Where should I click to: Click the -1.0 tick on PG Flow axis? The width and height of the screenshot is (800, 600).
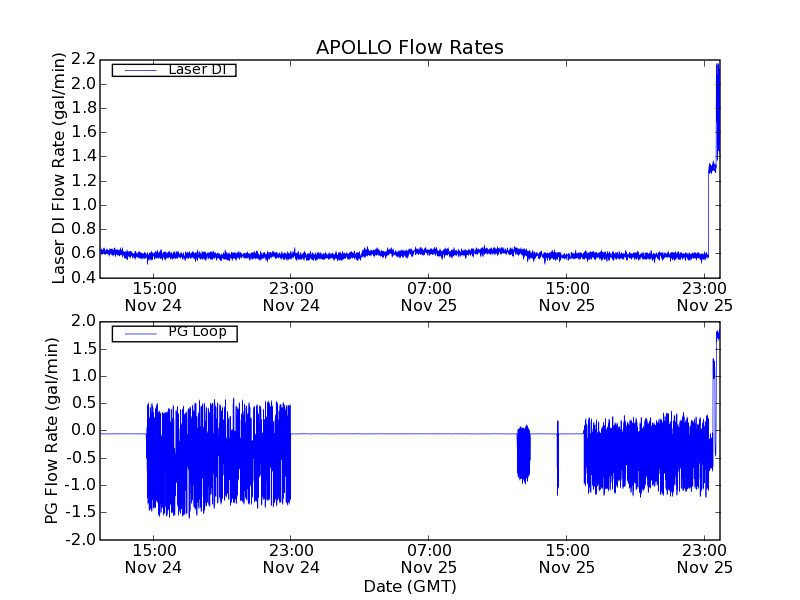81,485
